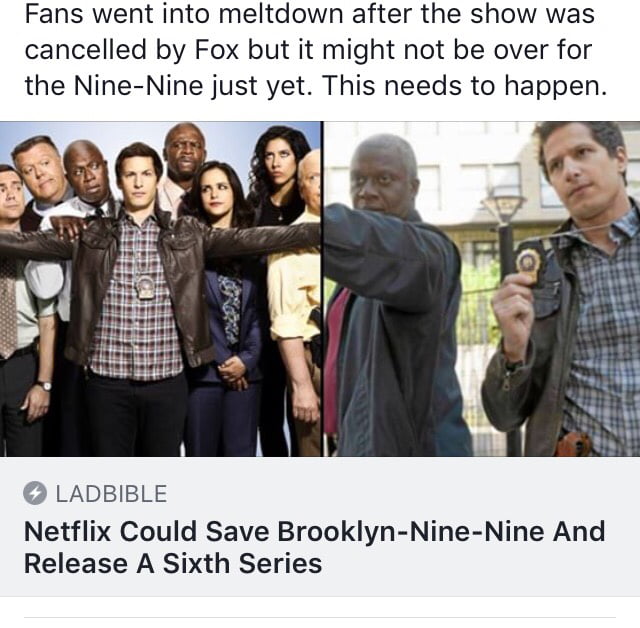The width and height of the screenshot is (640, 628).
Task: Open the LADBIBLE source label
Action: 111,494
